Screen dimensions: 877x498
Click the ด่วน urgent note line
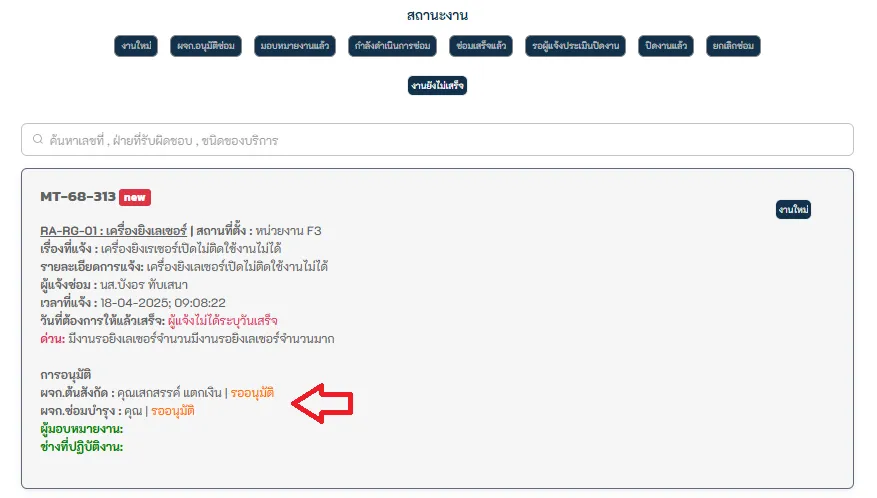coord(187,339)
